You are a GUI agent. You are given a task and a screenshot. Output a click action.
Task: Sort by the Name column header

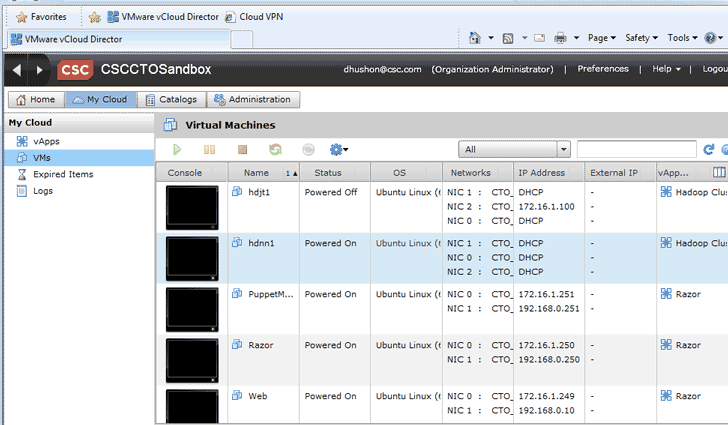click(x=263, y=173)
